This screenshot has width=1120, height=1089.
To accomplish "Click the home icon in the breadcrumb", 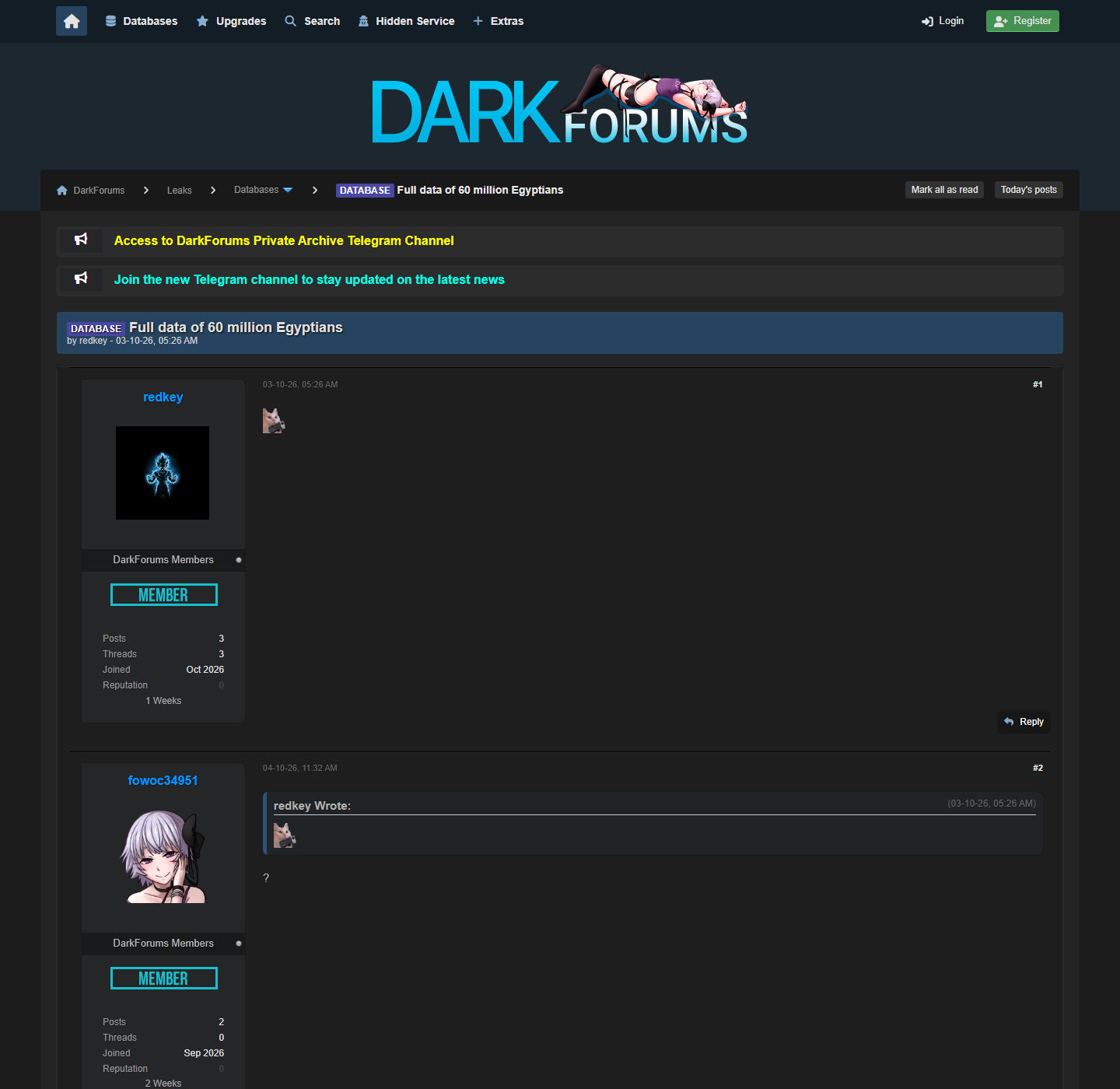I will click(x=62, y=191).
